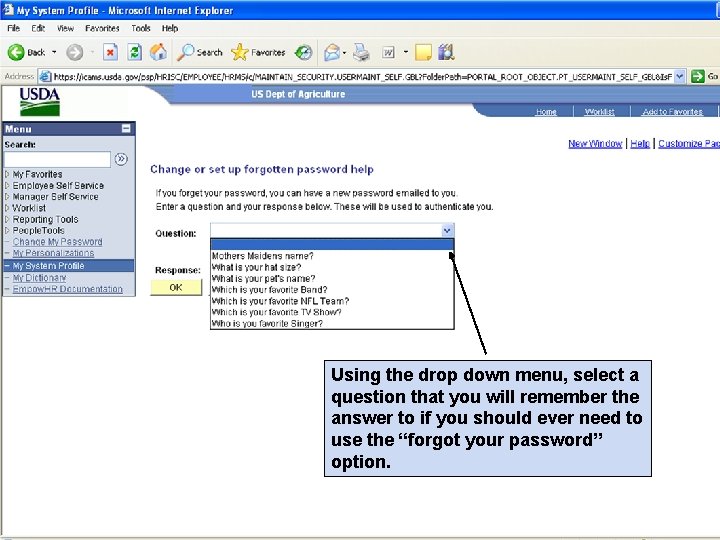Open the Mail envelope icon
This screenshot has height=540, width=720.
(332, 52)
